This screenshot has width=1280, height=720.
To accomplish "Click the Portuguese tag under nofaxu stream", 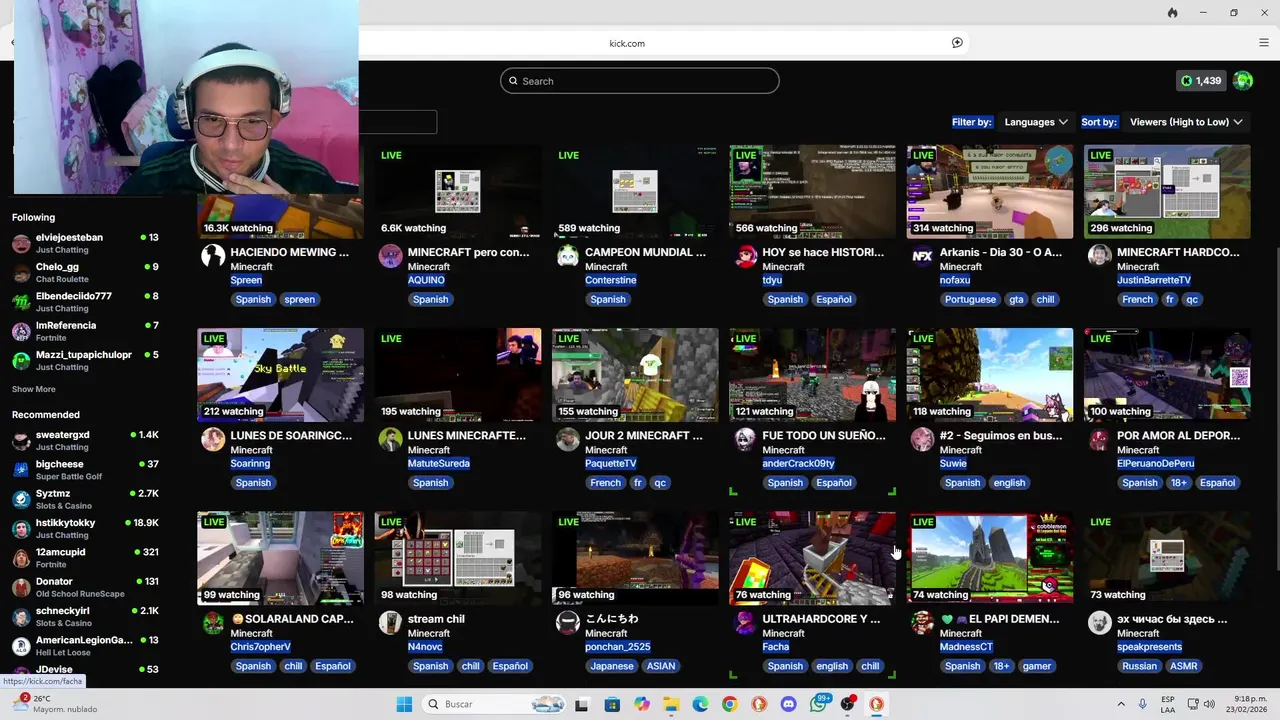I will pos(970,299).
